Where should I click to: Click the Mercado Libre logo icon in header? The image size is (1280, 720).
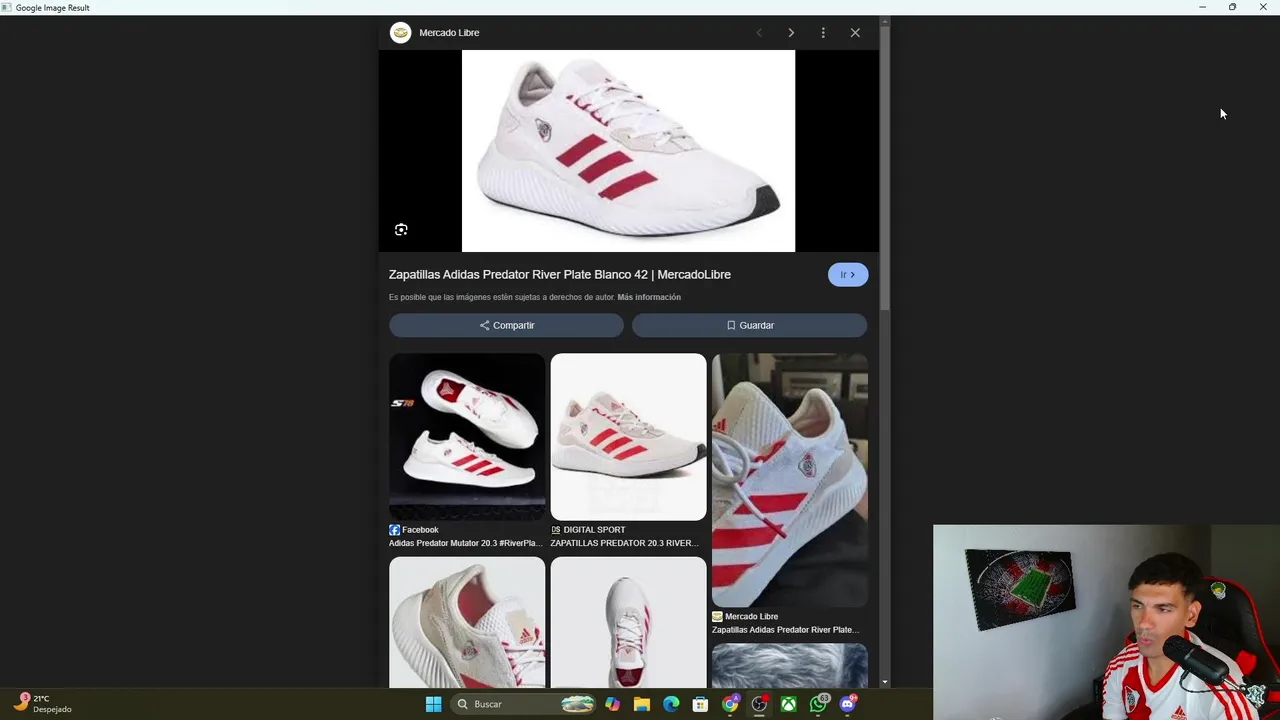(400, 33)
